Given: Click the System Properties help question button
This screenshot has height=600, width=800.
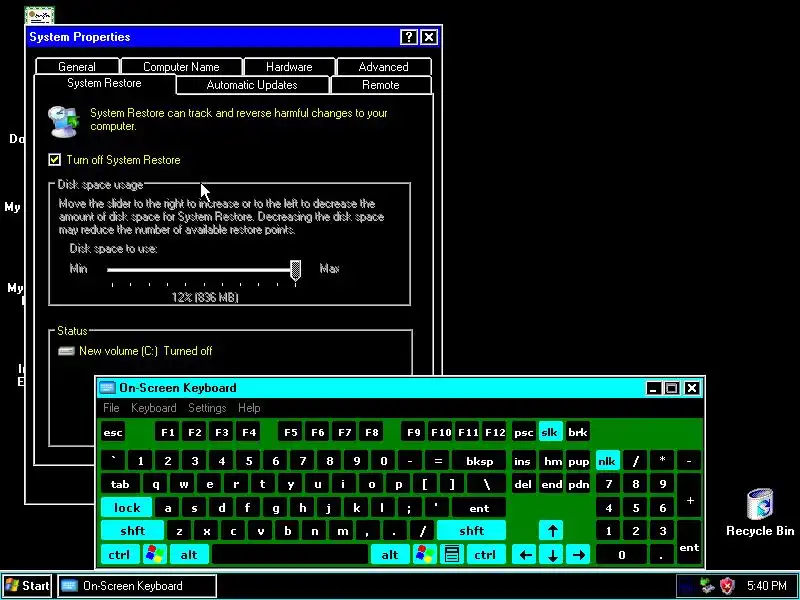Looking at the screenshot, I should pos(409,37).
